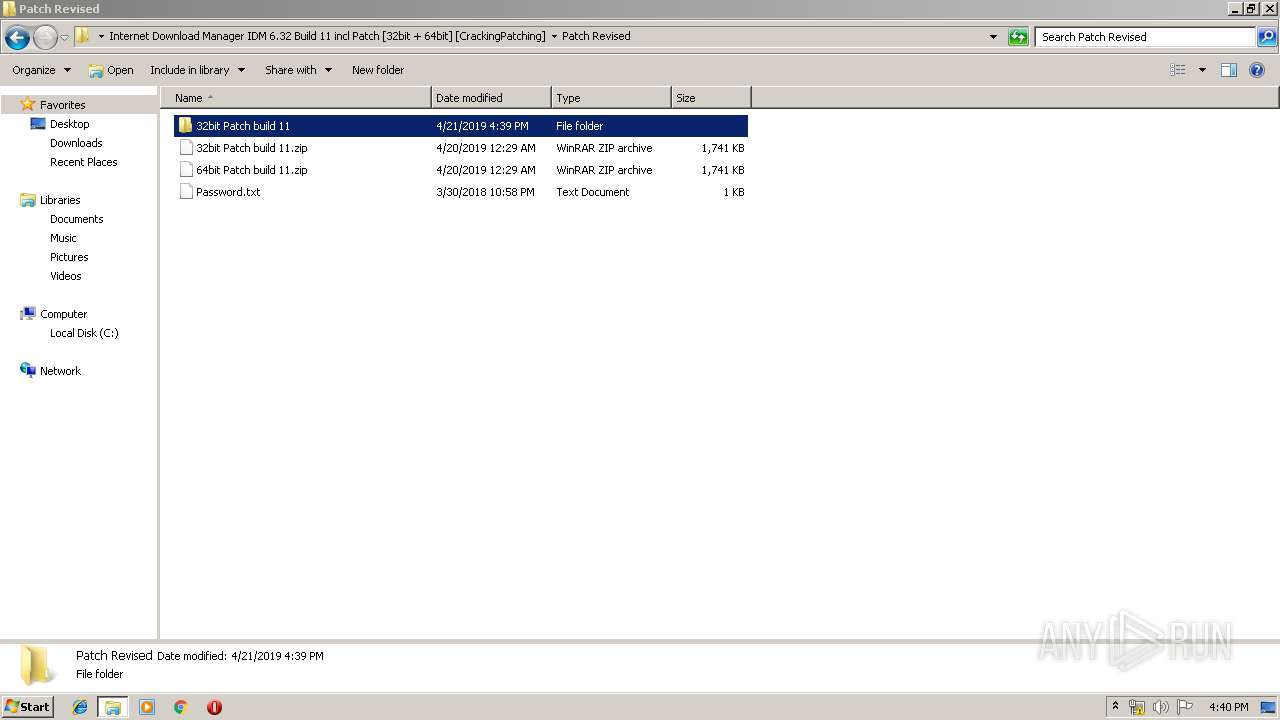Viewport: 1280px width, 720px height.
Task: Select the 32bit Patch build 11 folder
Action: (460, 126)
